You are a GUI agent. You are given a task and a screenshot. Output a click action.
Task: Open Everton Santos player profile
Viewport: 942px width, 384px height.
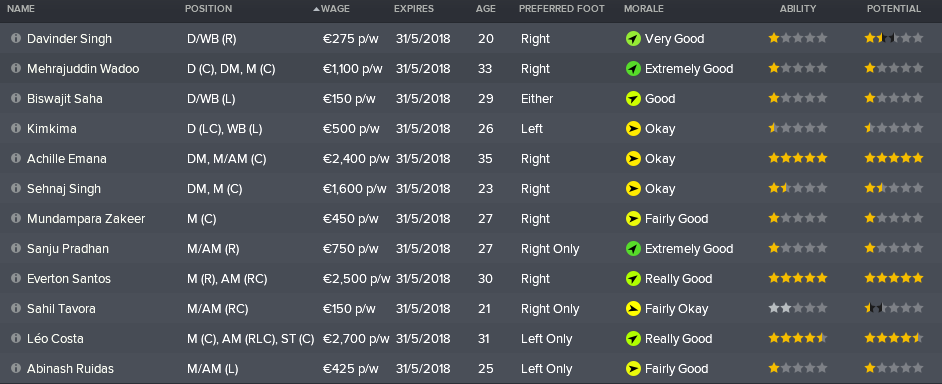tap(69, 279)
